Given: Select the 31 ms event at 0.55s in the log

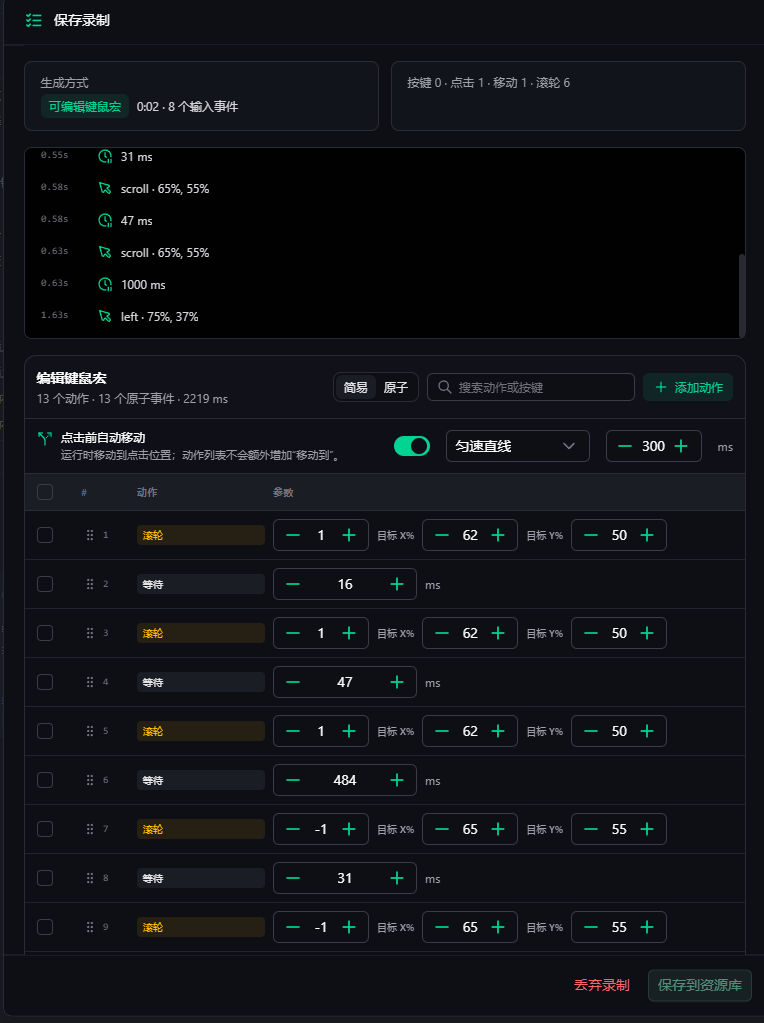Looking at the screenshot, I should pos(136,157).
